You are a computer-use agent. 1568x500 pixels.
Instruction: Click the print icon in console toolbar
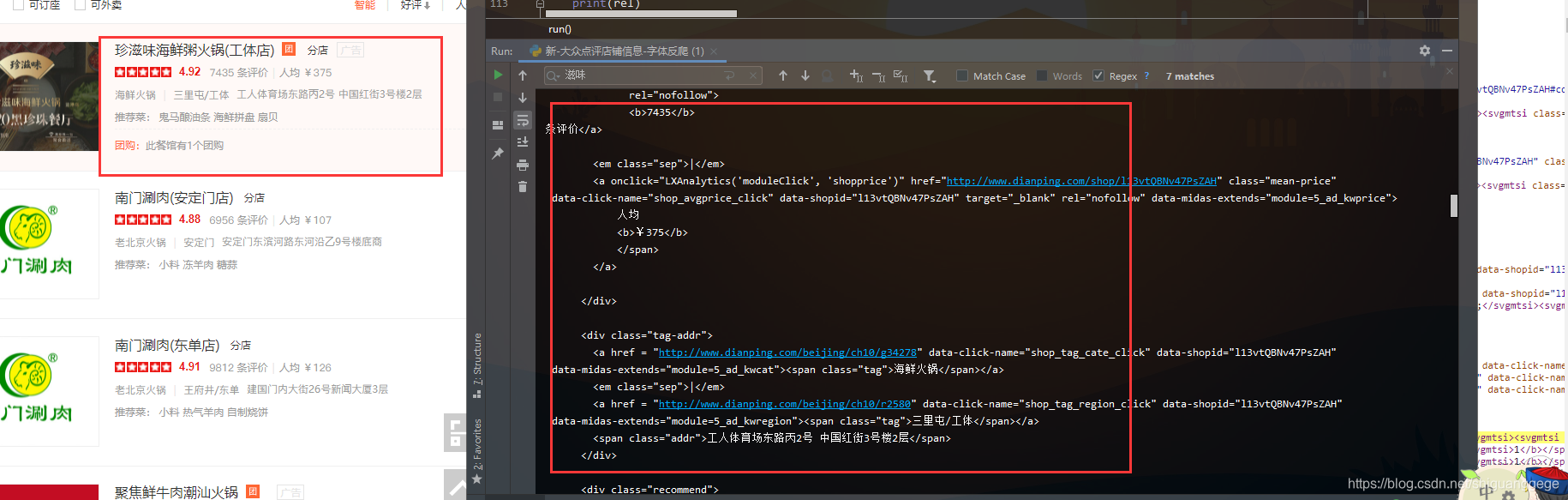(523, 165)
